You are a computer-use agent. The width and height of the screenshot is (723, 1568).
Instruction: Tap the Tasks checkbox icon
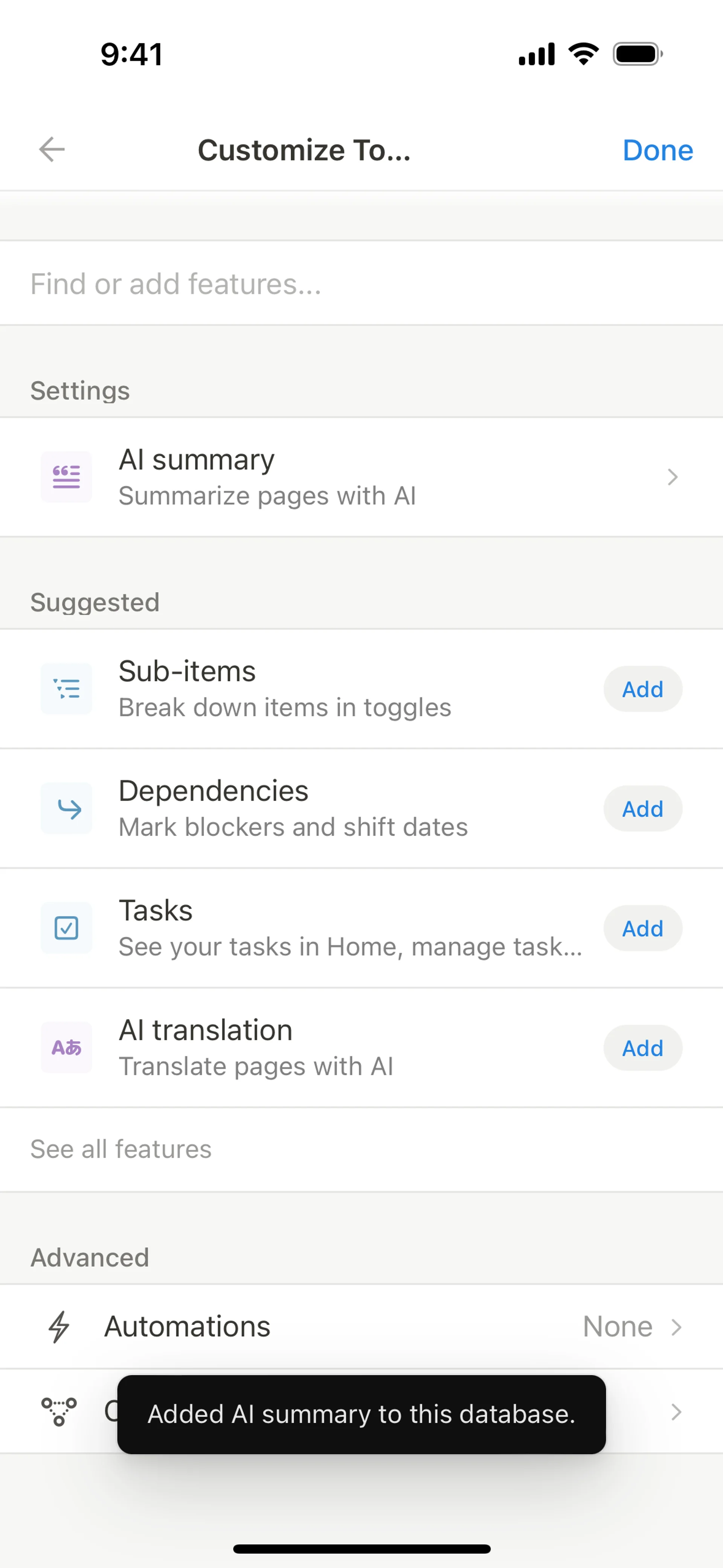pyautogui.click(x=66, y=928)
